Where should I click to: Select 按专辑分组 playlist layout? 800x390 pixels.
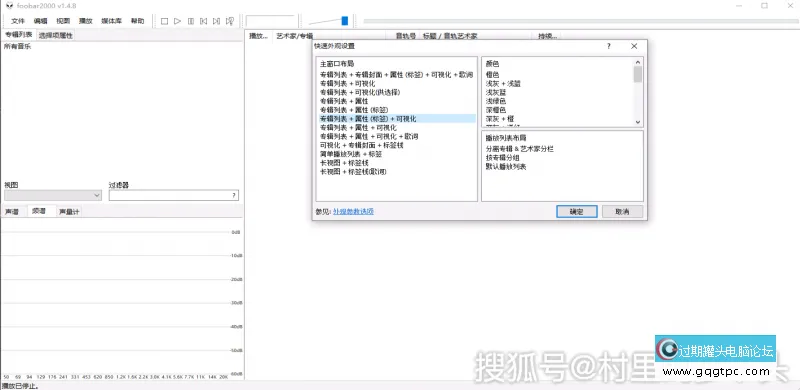[x=502, y=158]
